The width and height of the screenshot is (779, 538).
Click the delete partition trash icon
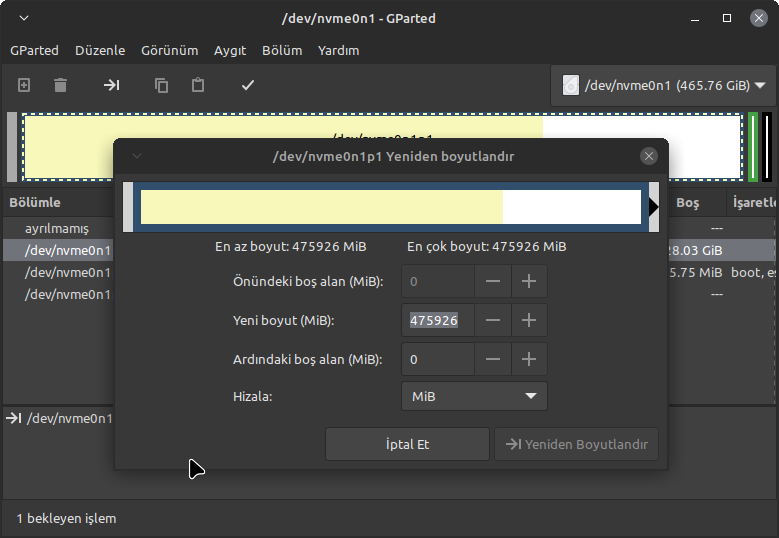[x=61, y=85]
